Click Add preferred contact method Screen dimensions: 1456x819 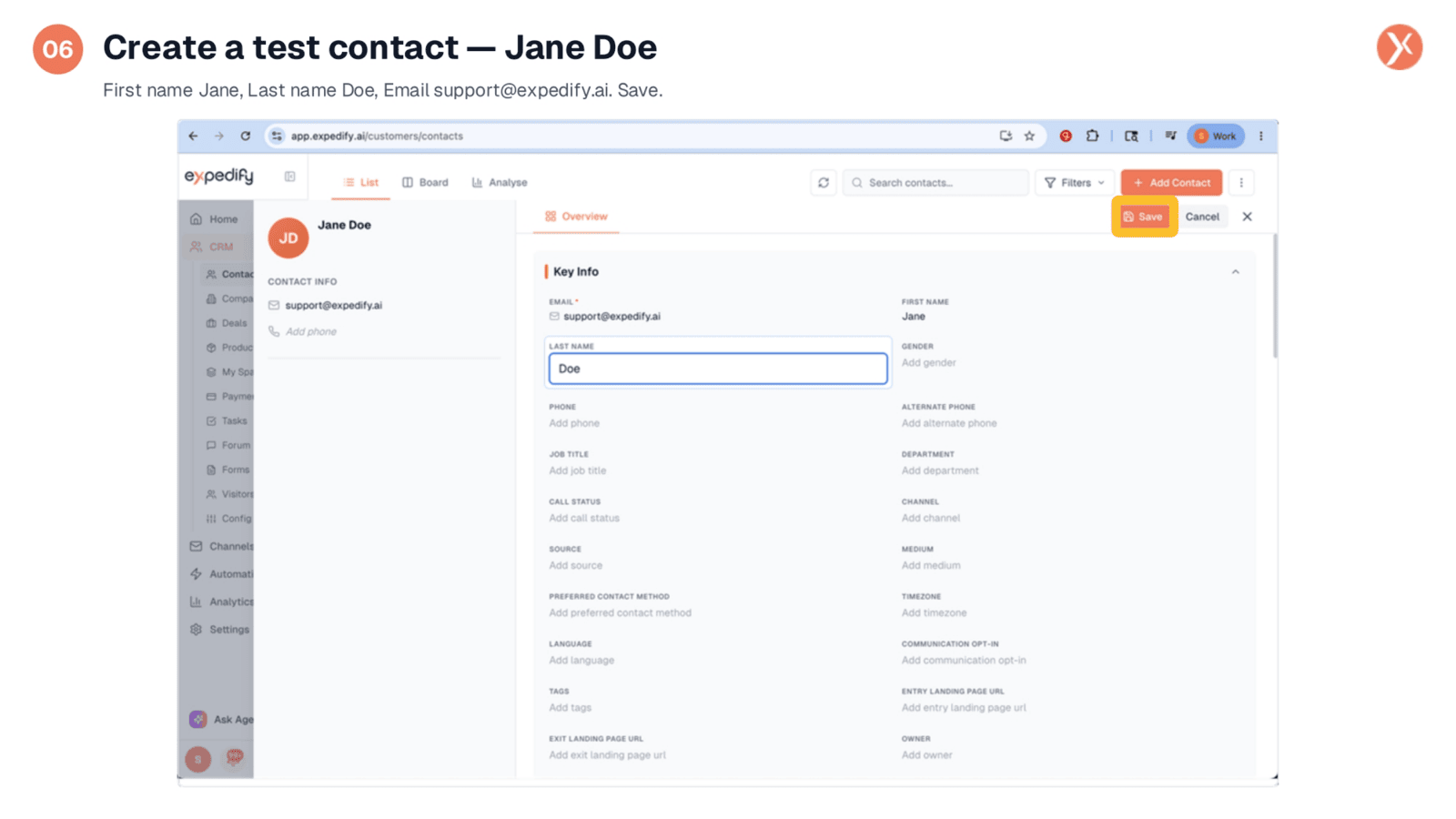[620, 612]
